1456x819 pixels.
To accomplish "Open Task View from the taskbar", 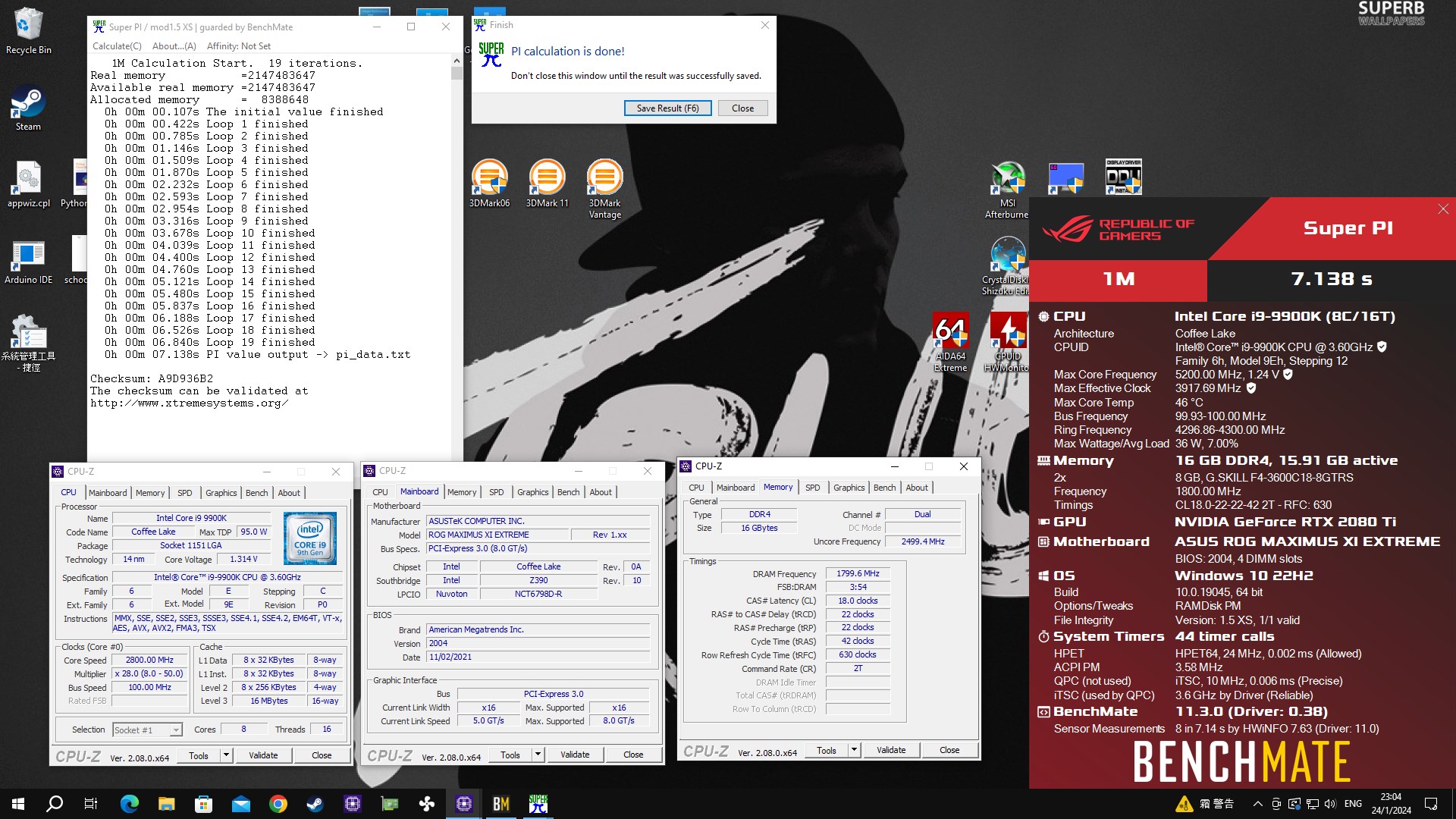I will [x=91, y=804].
